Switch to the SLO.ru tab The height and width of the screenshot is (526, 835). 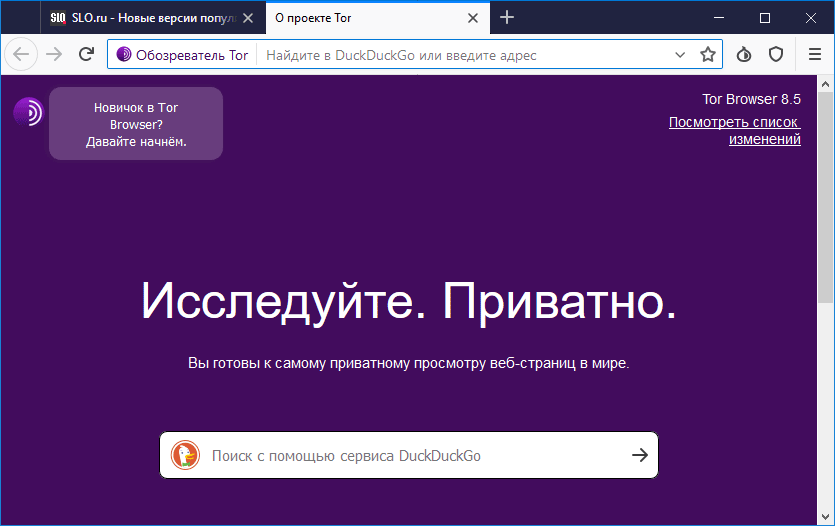coord(153,18)
